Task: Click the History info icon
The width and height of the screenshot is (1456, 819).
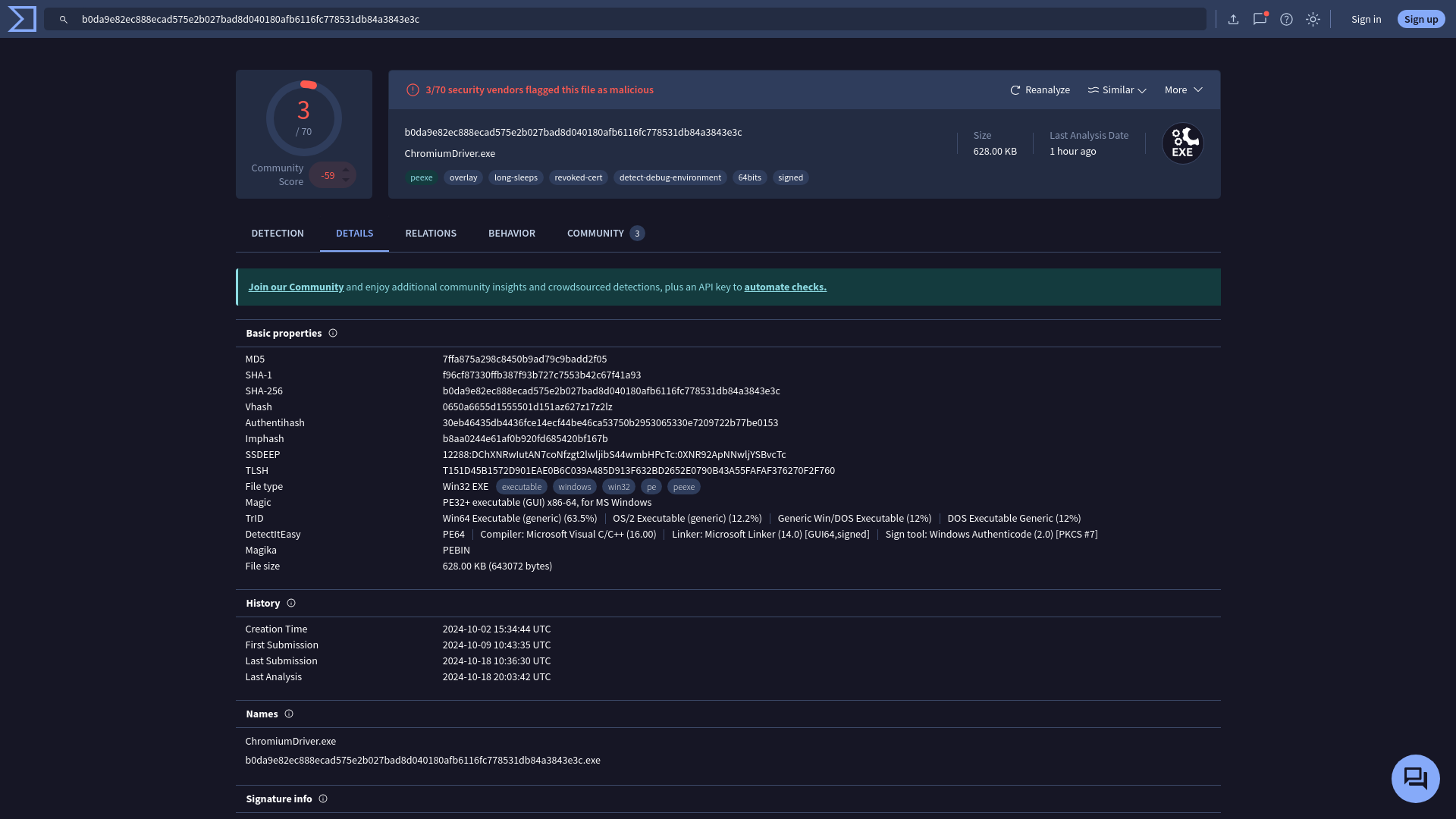Action: 291,604
